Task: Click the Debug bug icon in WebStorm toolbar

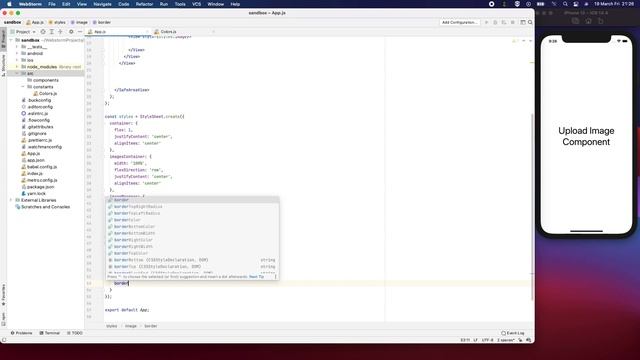Action: coord(495,22)
